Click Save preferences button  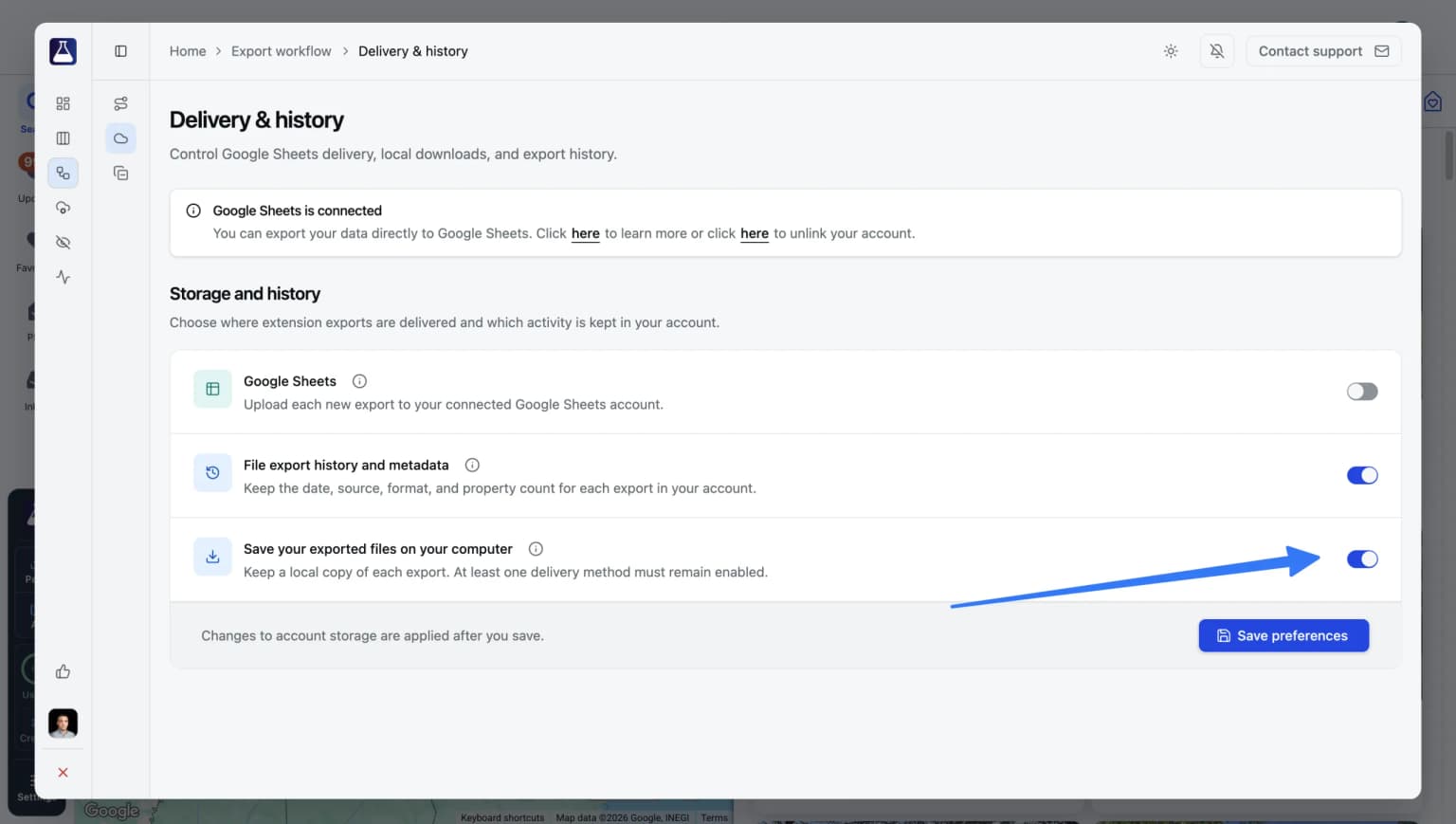[x=1283, y=635]
